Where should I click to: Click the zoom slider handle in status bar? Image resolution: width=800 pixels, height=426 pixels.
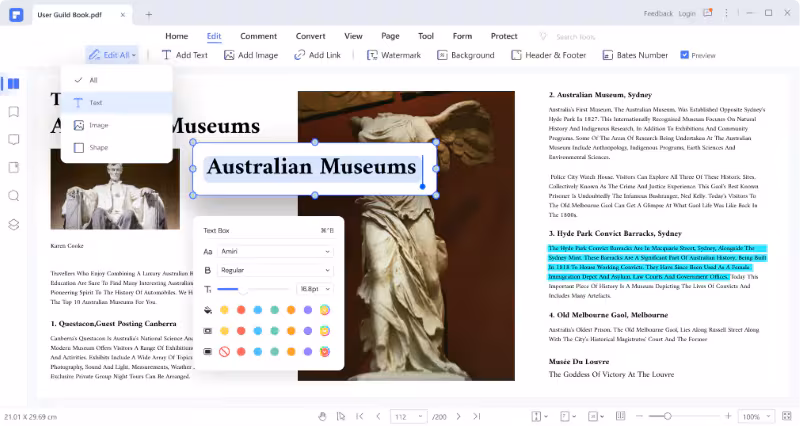(667, 416)
